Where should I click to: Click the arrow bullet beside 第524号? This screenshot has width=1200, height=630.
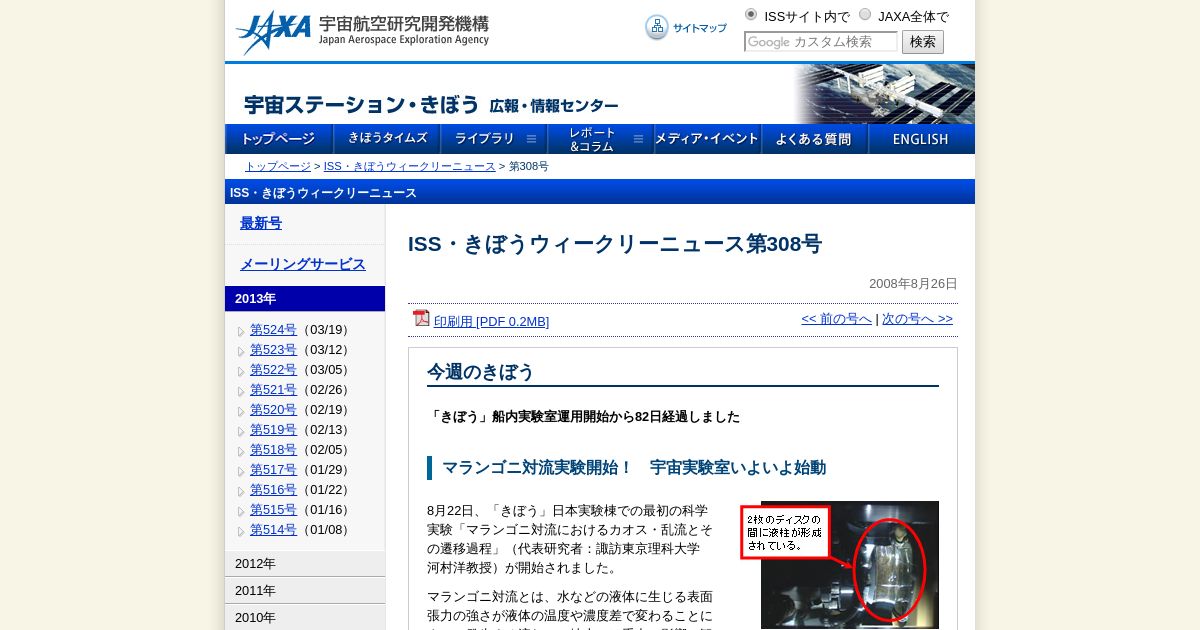pyautogui.click(x=241, y=332)
